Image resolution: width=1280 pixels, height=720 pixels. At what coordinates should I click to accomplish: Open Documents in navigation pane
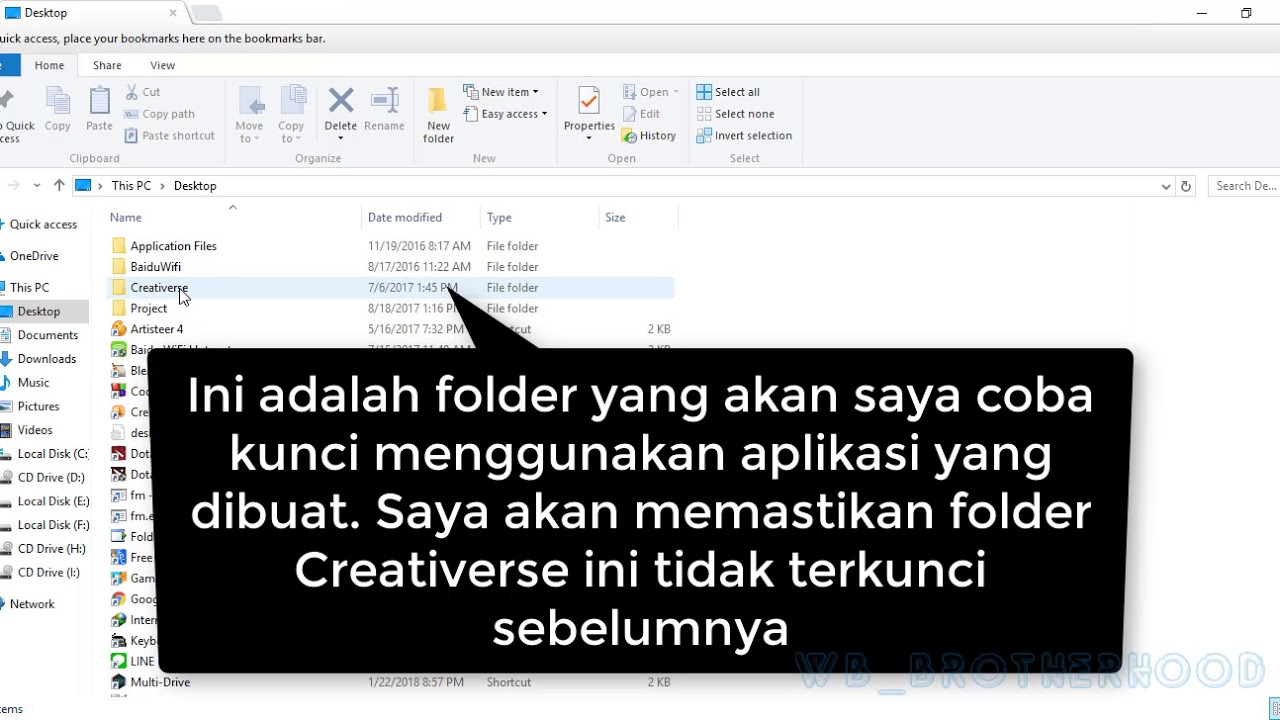[x=47, y=335]
